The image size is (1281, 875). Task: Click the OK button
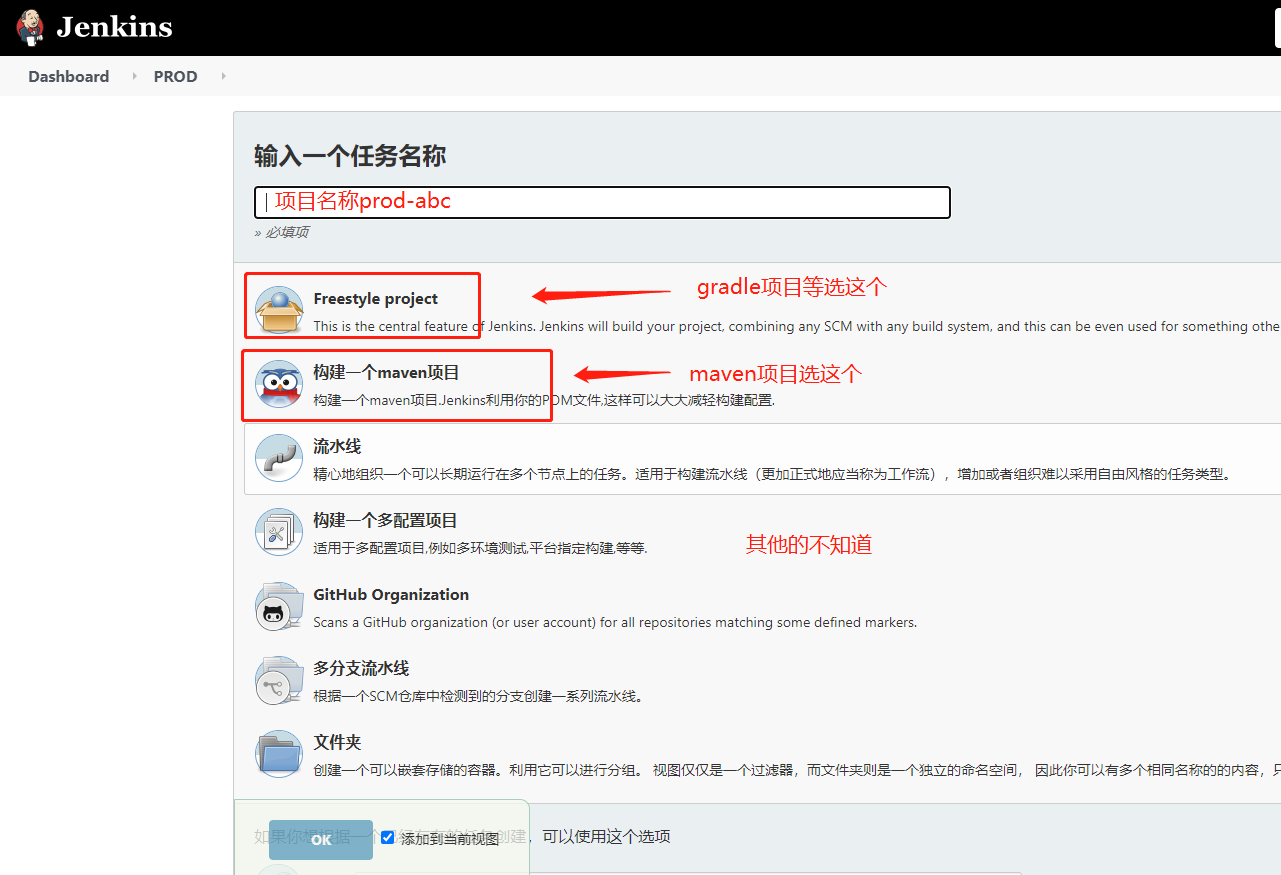click(321, 840)
